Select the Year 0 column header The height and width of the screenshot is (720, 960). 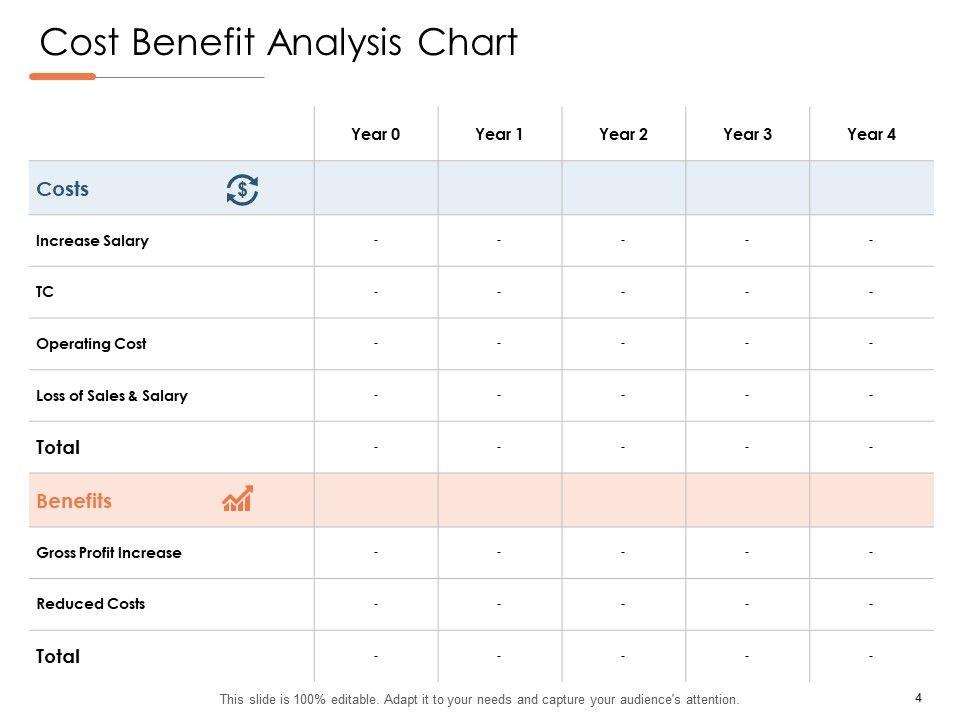pos(376,134)
